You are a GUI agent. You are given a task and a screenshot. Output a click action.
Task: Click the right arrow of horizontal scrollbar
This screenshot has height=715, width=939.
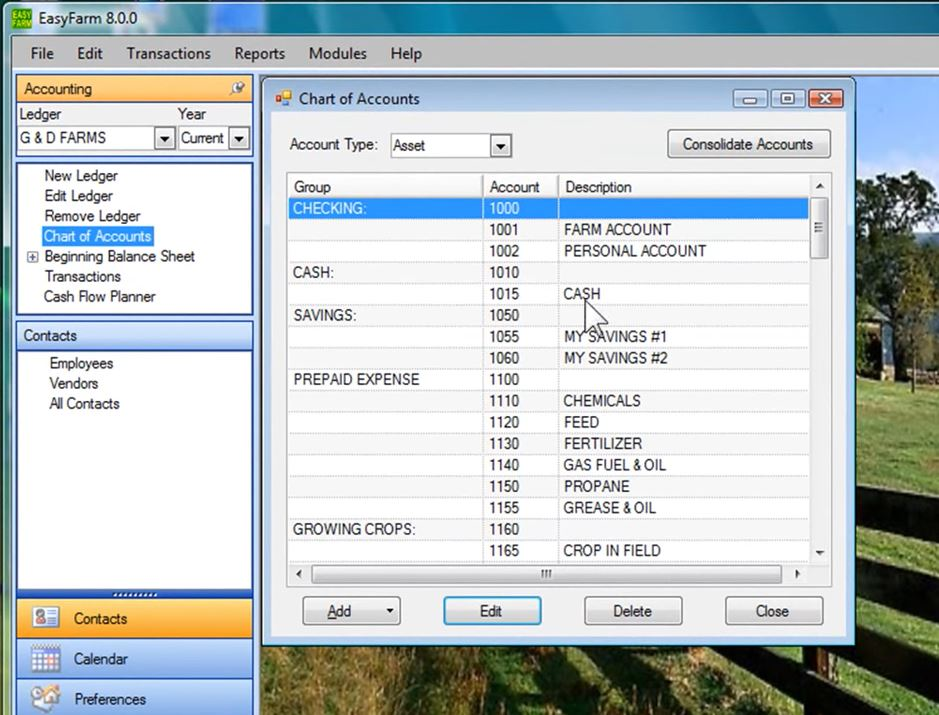click(x=797, y=574)
